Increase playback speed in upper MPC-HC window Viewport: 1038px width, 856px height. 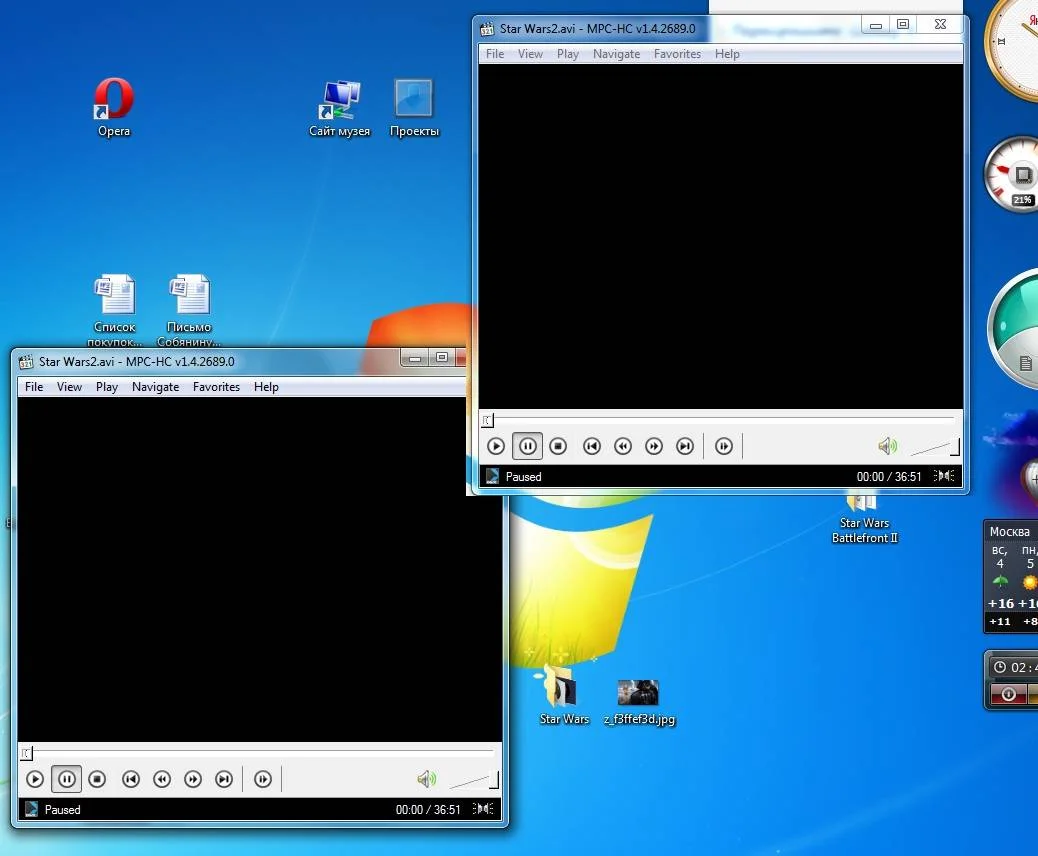tap(654, 446)
